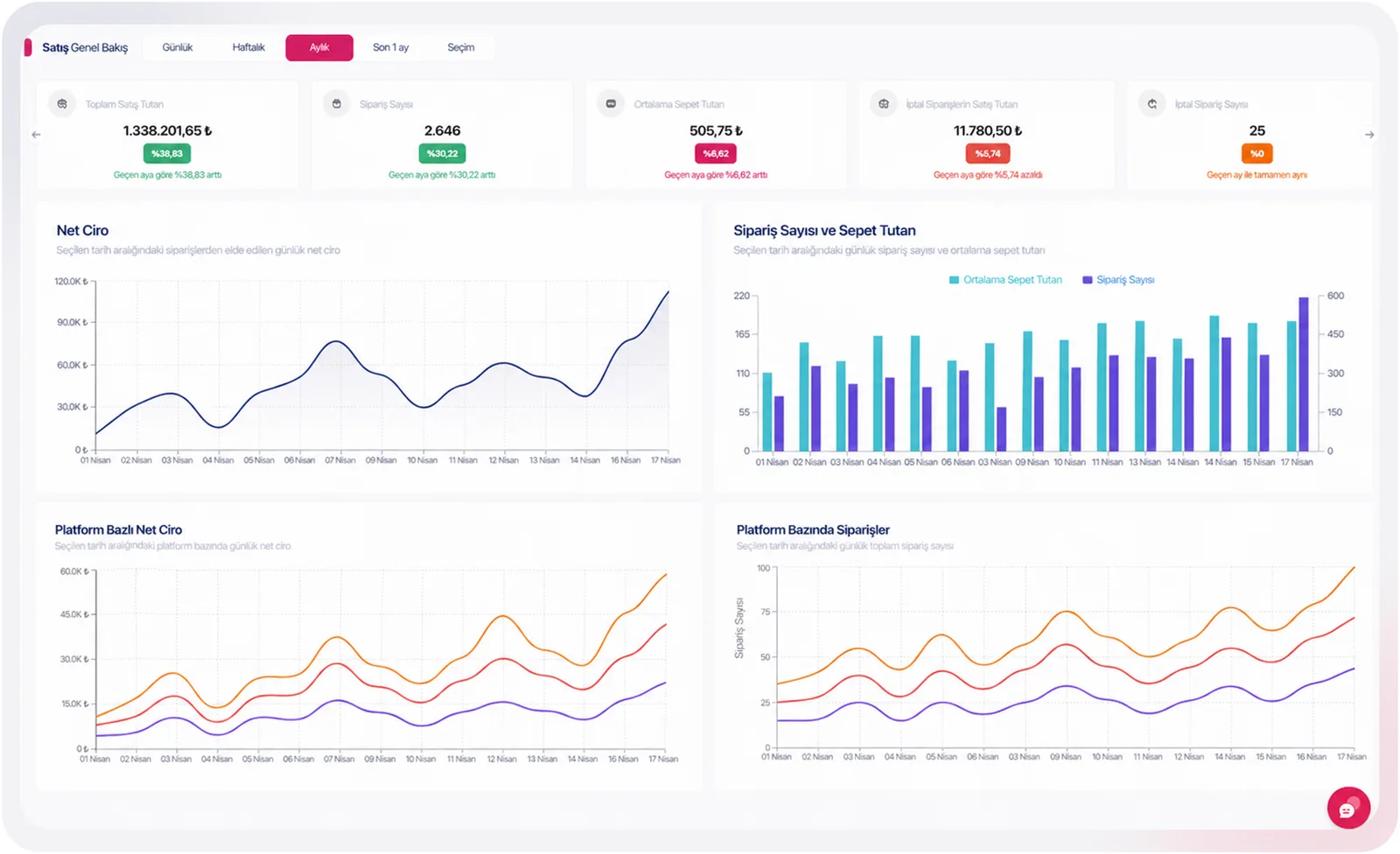Click the teal bar at 01 Nisan
The width and height of the screenshot is (1400, 854).
(767, 412)
